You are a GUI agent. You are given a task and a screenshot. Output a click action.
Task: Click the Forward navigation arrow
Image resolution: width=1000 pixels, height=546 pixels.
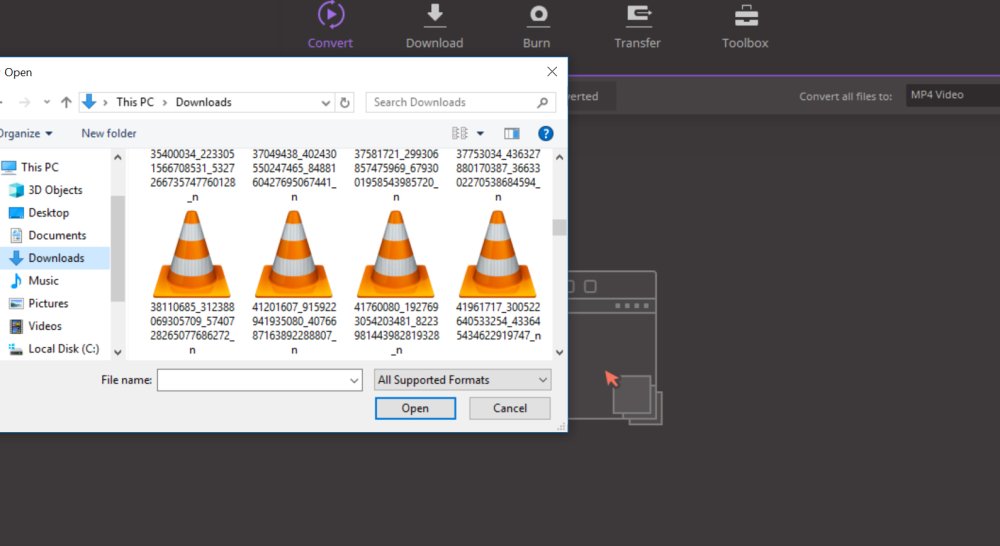point(24,102)
